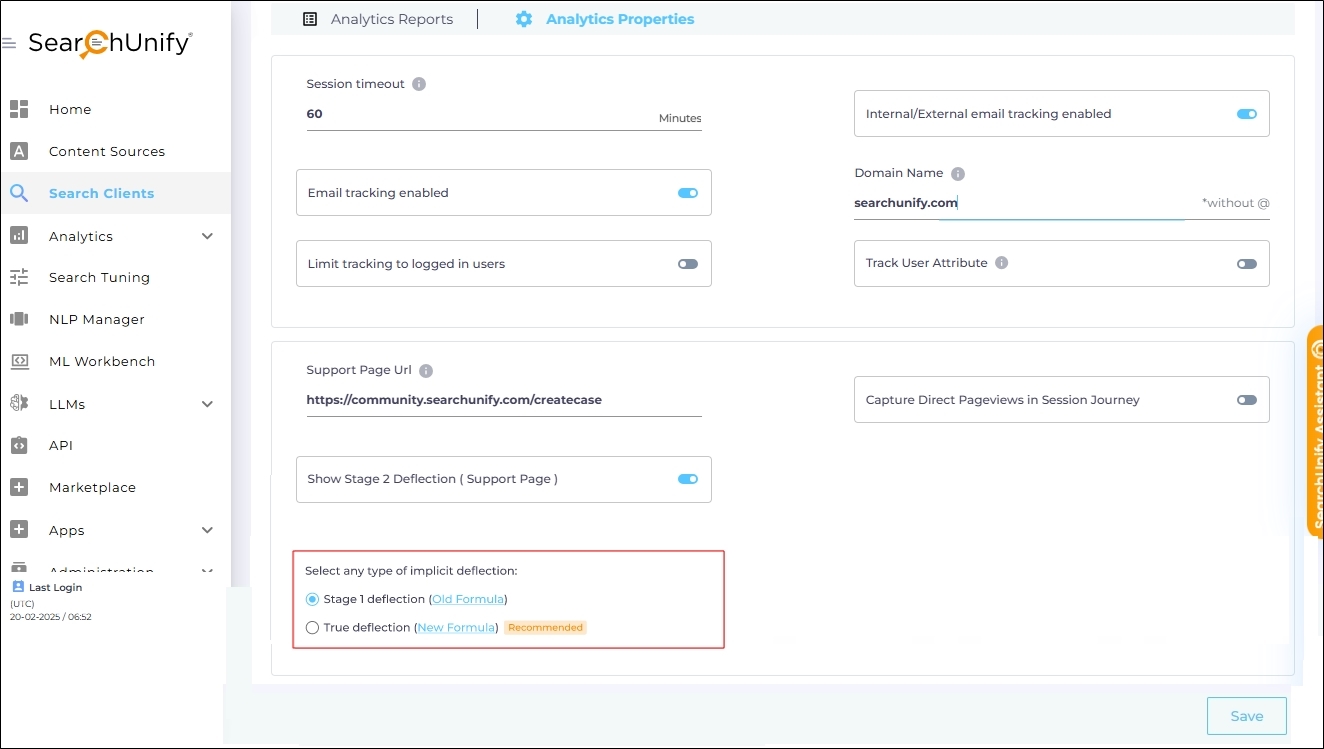Expand the Apps sidebar section chevron
This screenshot has width=1324, height=749.
click(x=207, y=530)
